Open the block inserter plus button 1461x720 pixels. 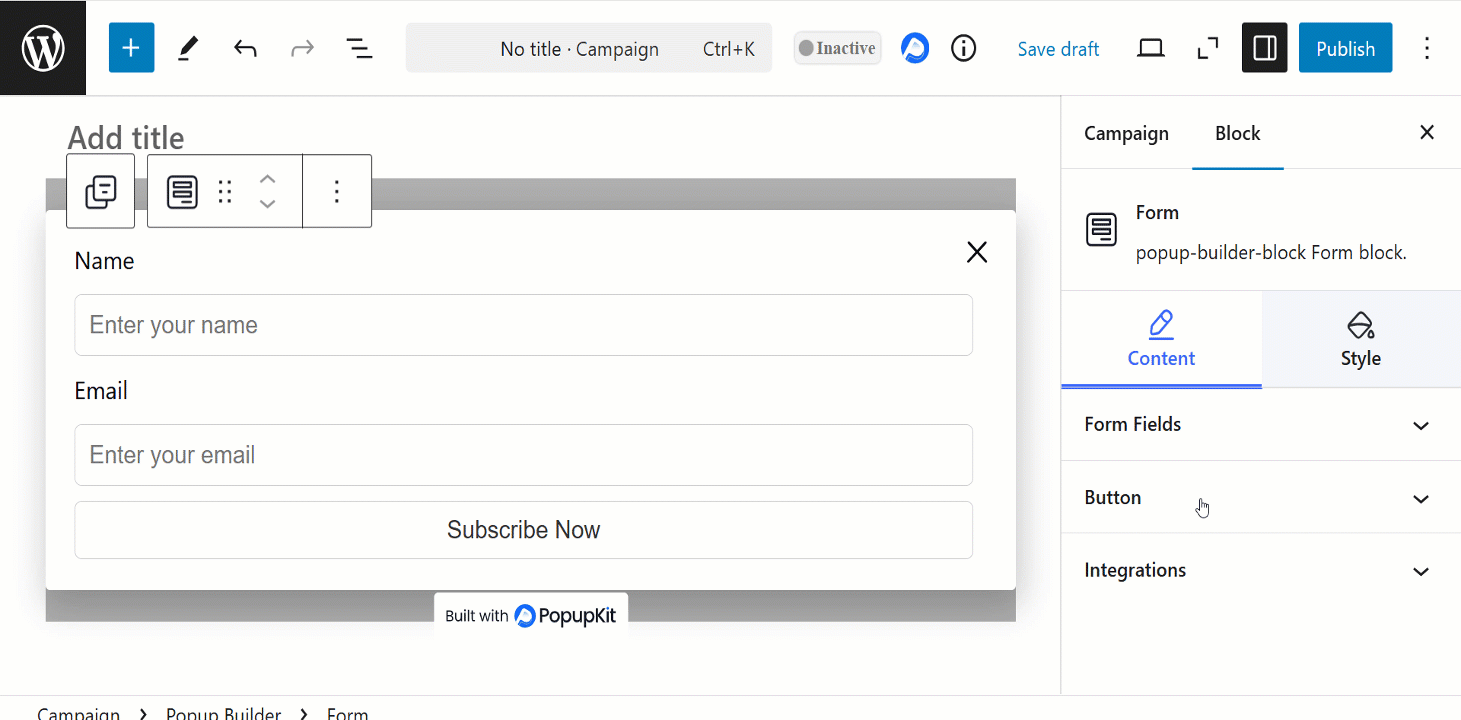(x=131, y=48)
